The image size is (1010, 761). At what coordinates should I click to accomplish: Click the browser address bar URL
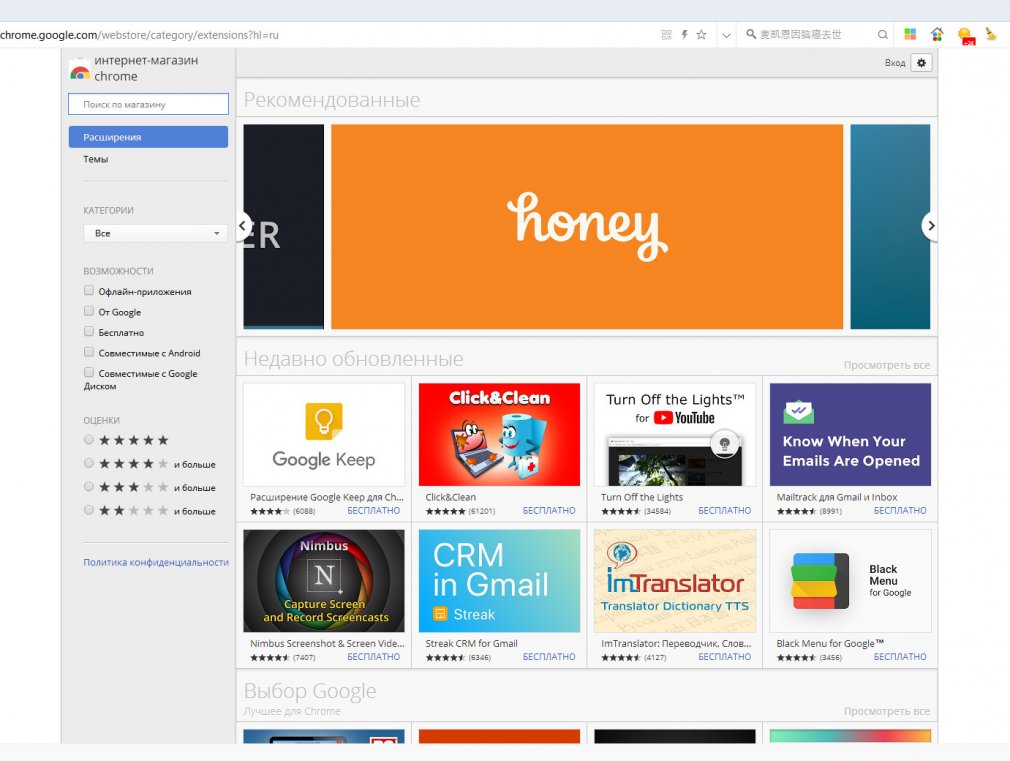tap(139, 35)
